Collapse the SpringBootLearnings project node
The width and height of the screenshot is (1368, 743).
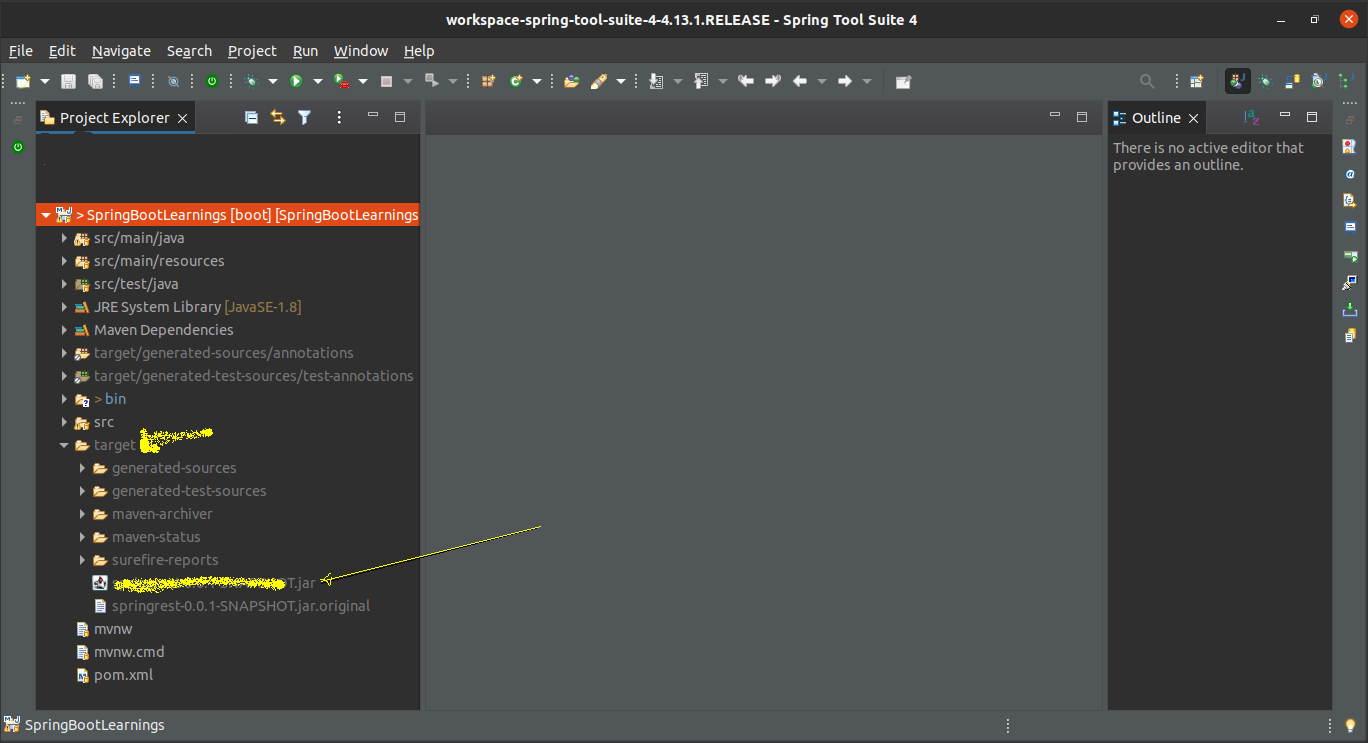coord(44,215)
